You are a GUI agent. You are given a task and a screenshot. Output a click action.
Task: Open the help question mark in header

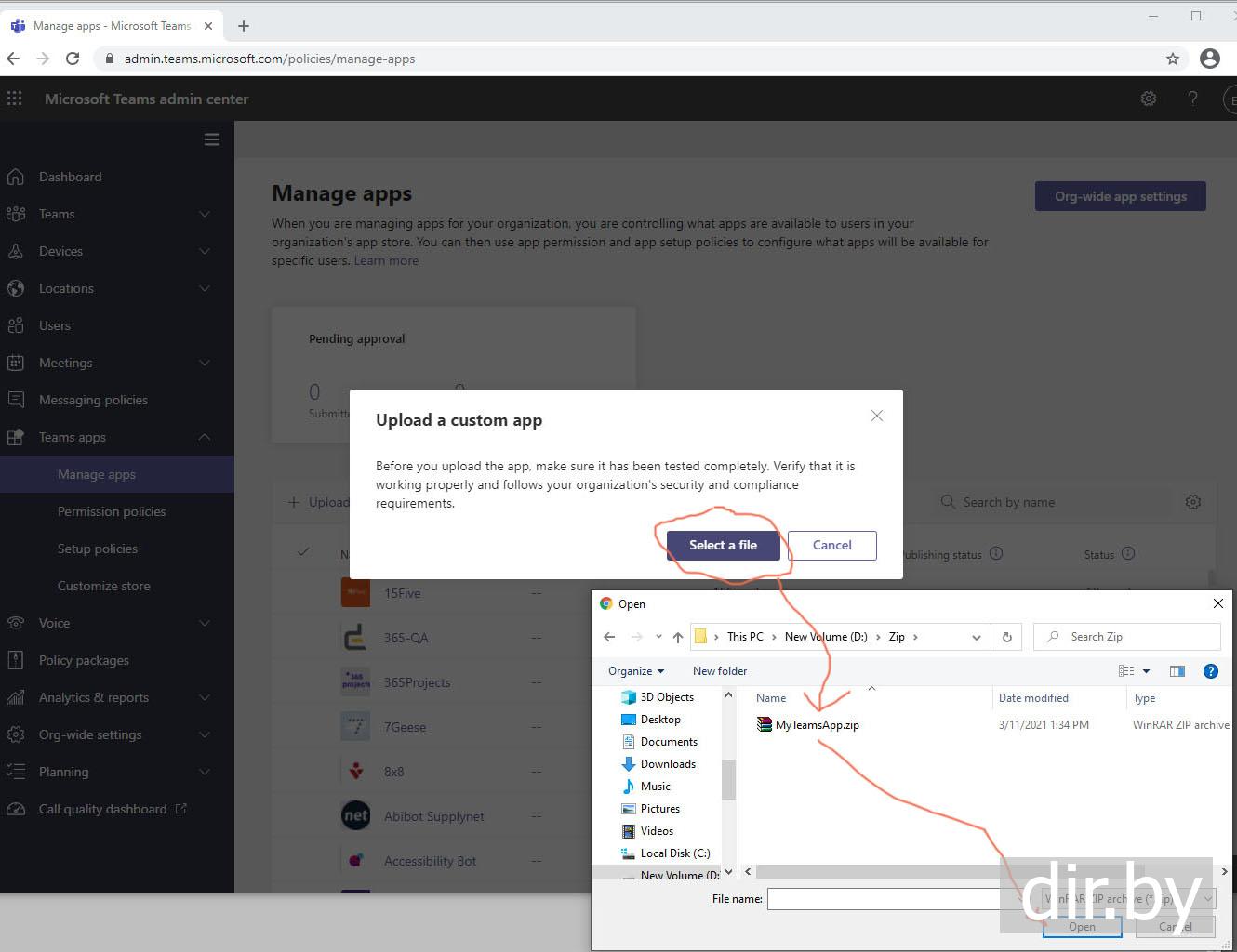point(1192,99)
